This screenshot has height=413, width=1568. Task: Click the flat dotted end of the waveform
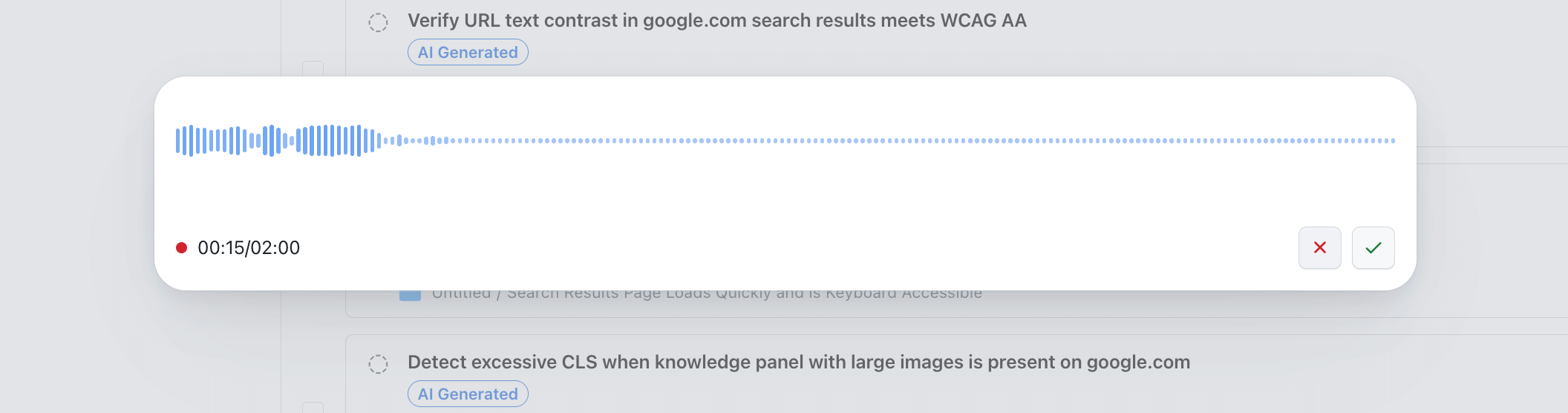pos(1262,140)
